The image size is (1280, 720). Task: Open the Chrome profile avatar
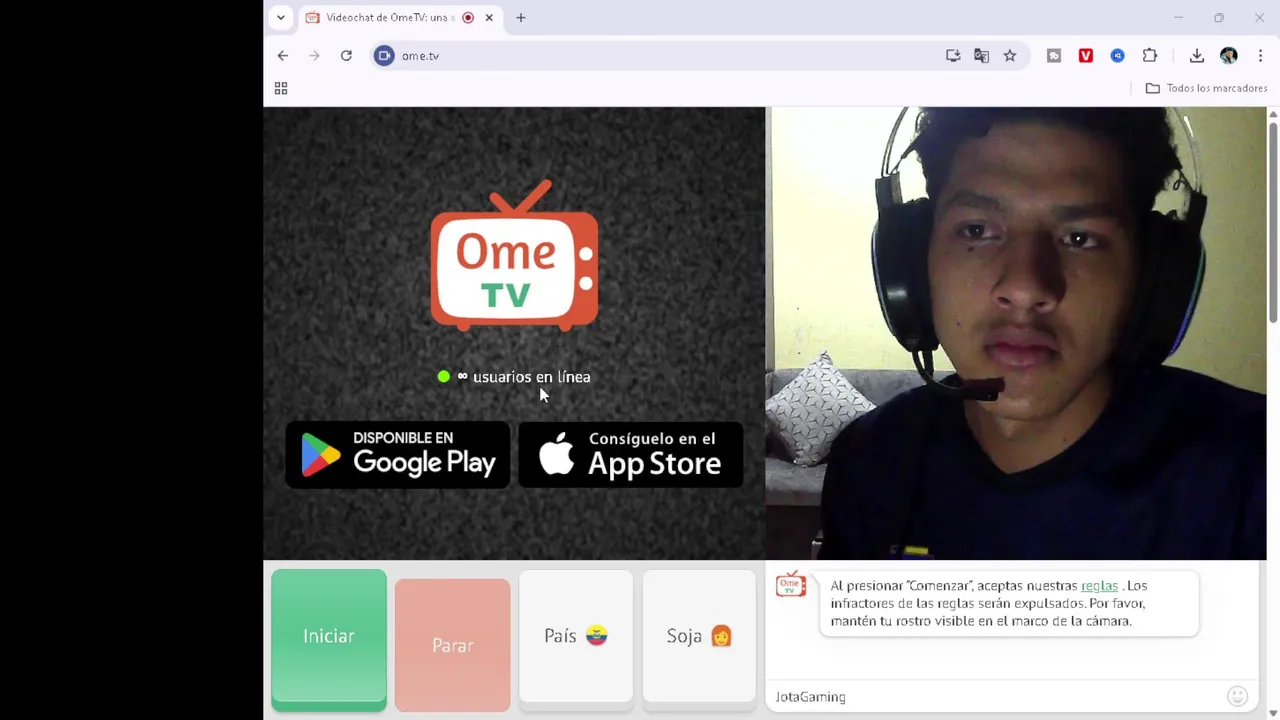pyautogui.click(x=1229, y=56)
